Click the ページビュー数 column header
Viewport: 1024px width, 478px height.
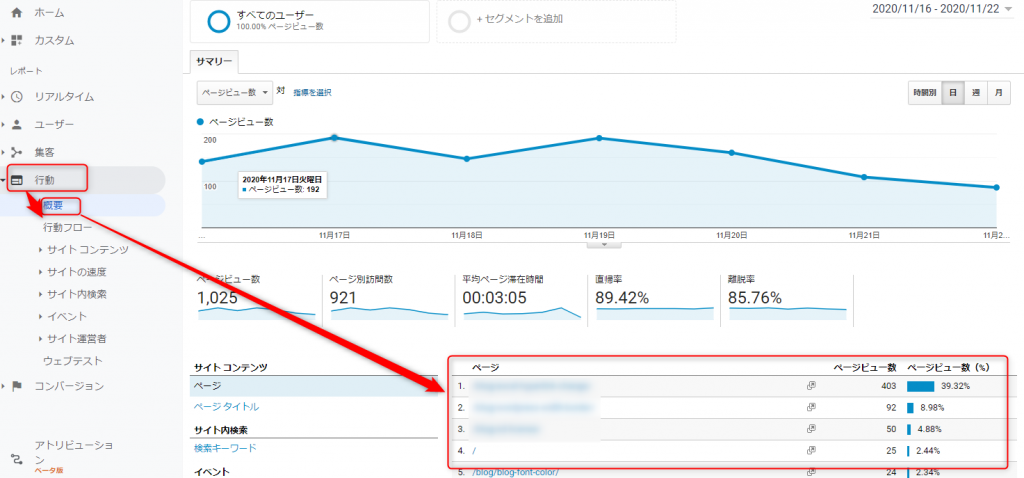[x=864, y=368]
